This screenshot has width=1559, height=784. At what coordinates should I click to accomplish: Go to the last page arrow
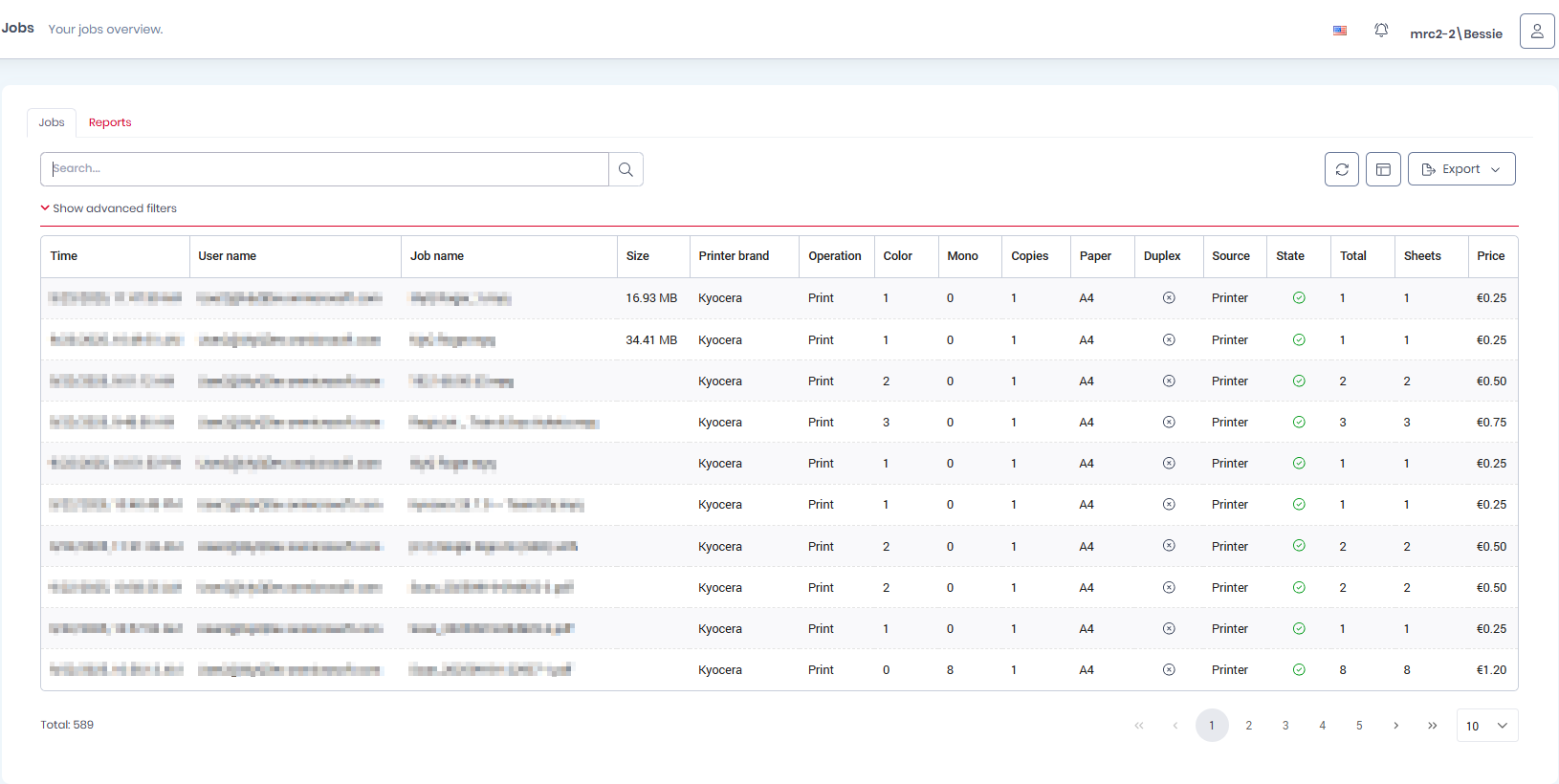[x=1432, y=726]
